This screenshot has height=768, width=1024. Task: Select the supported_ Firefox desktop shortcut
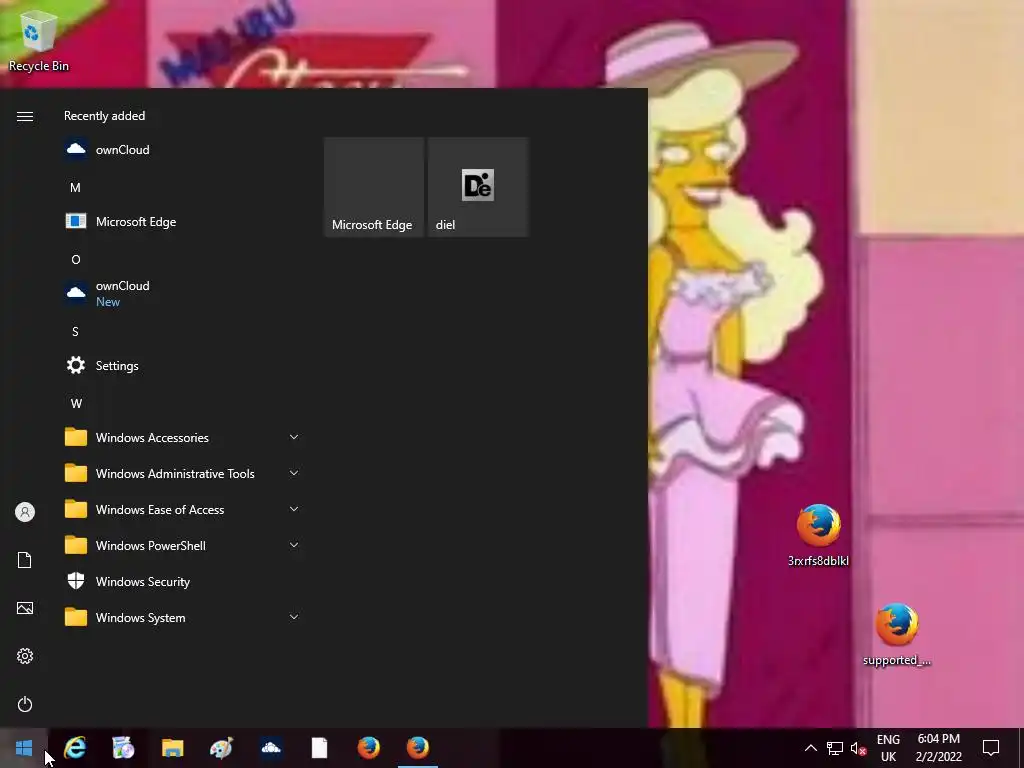pyautogui.click(x=897, y=635)
